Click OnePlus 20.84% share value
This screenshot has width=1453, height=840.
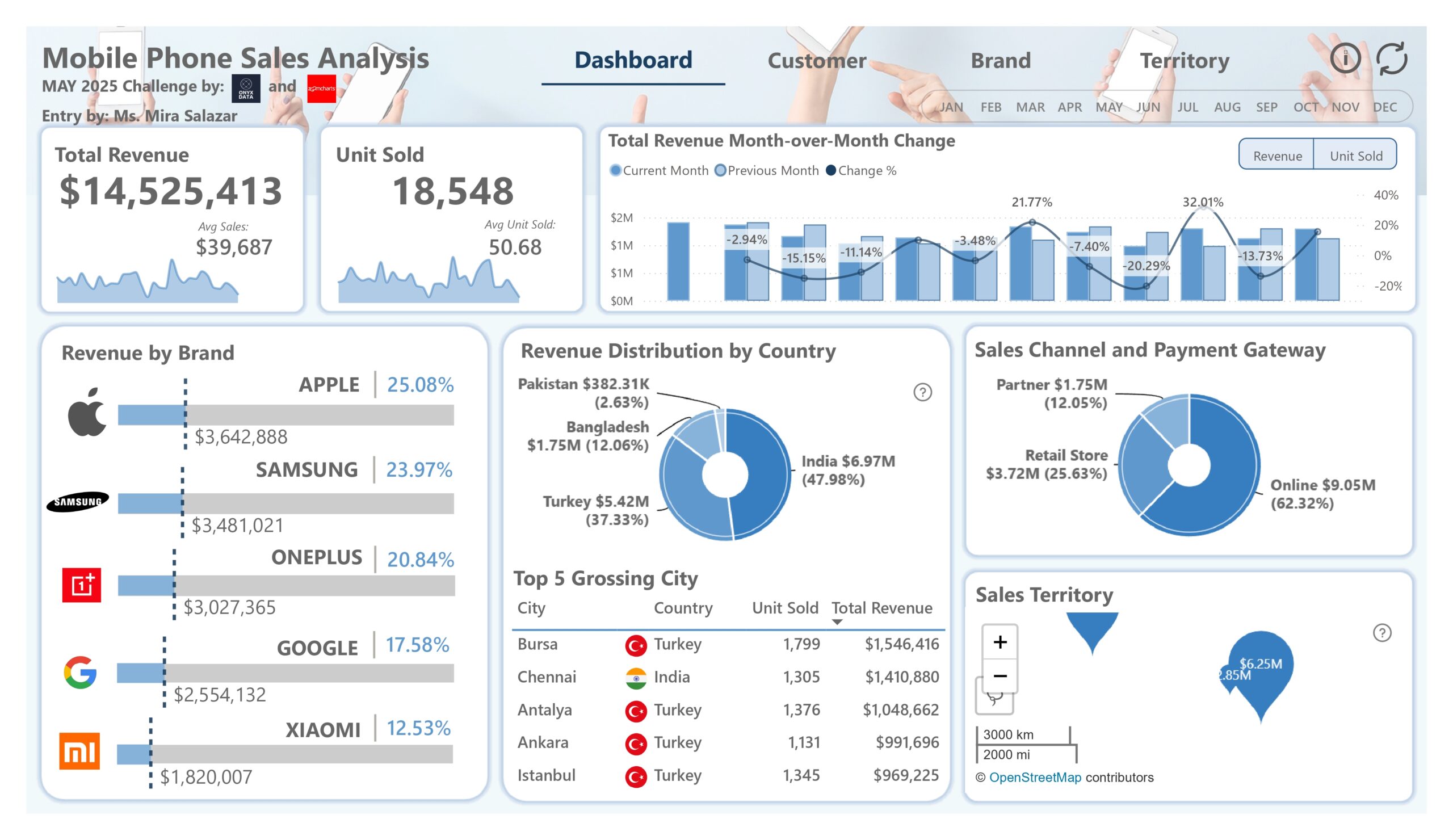click(421, 559)
